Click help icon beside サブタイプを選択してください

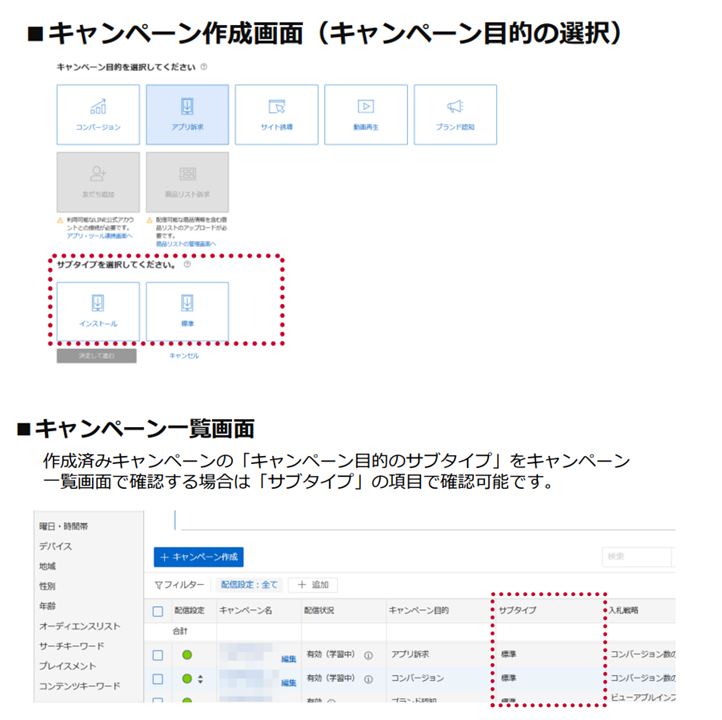tap(187, 265)
